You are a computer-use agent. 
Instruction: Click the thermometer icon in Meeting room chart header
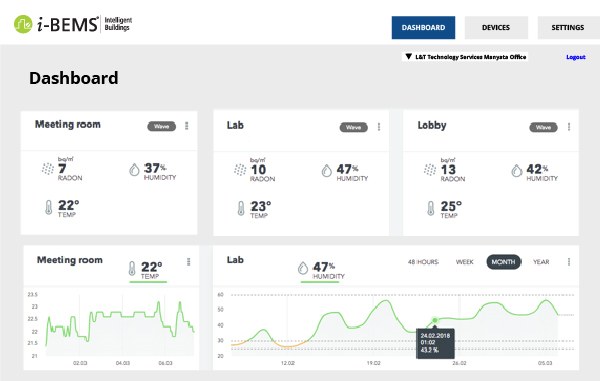tap(132, 269)
